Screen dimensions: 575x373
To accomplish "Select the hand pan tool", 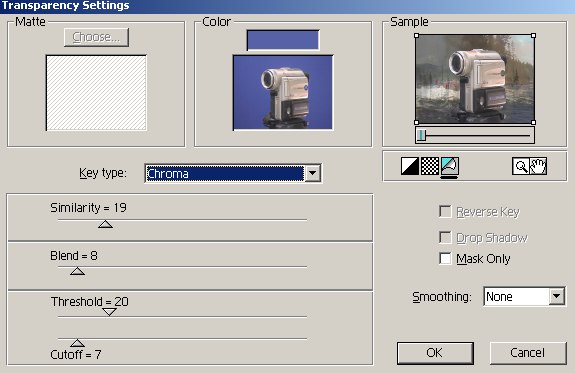I will point(538,166).
